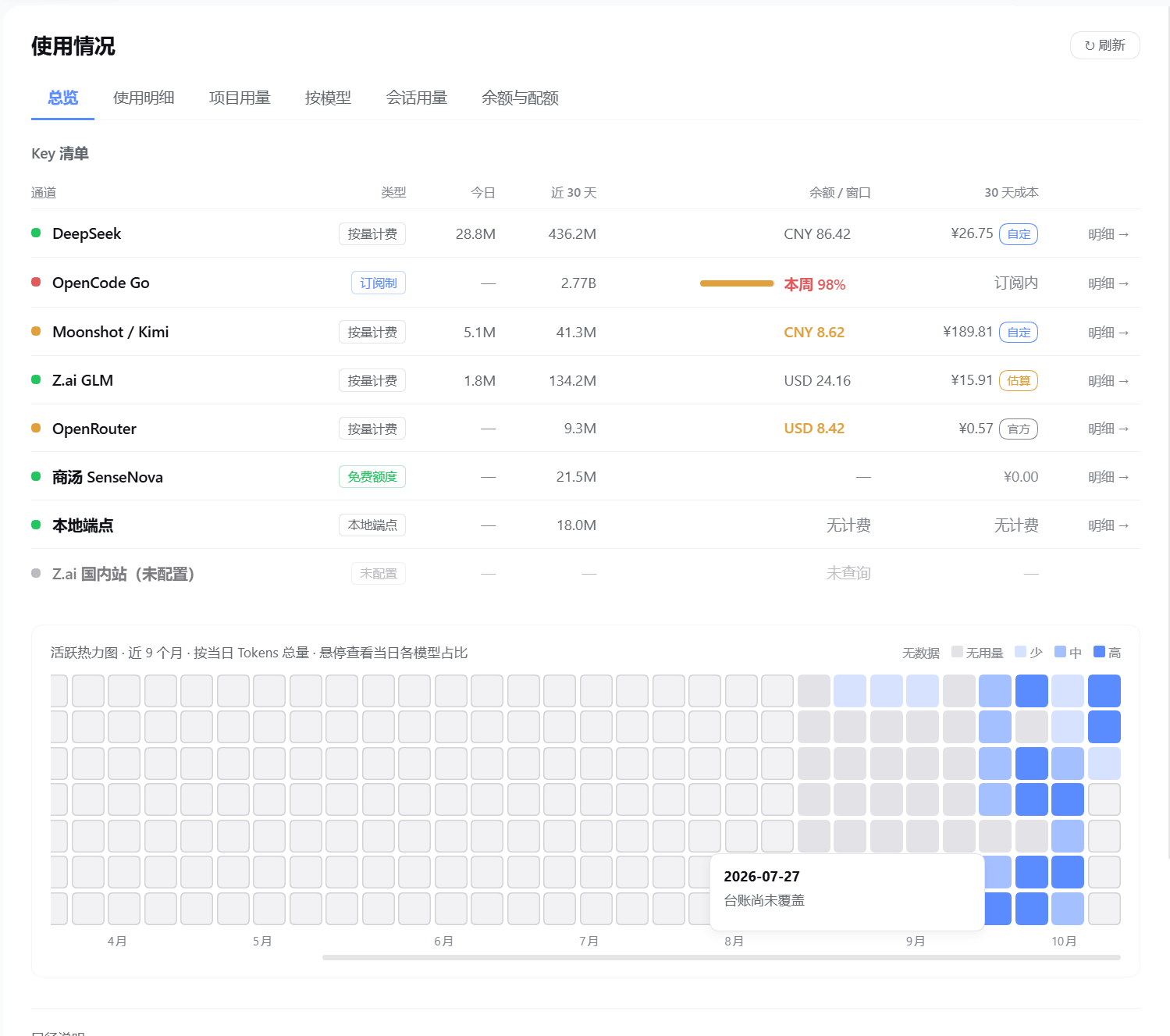Click the 中 legend swatch
The height and width of the screenshot is (1036, 1170).
(1060, 652)
